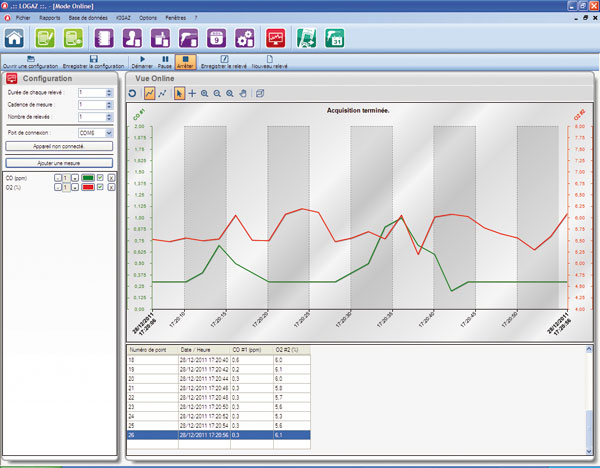Click the O2 (%) left stepper button
The width and height of the screenshot is (600, 468).
(58, 188)
